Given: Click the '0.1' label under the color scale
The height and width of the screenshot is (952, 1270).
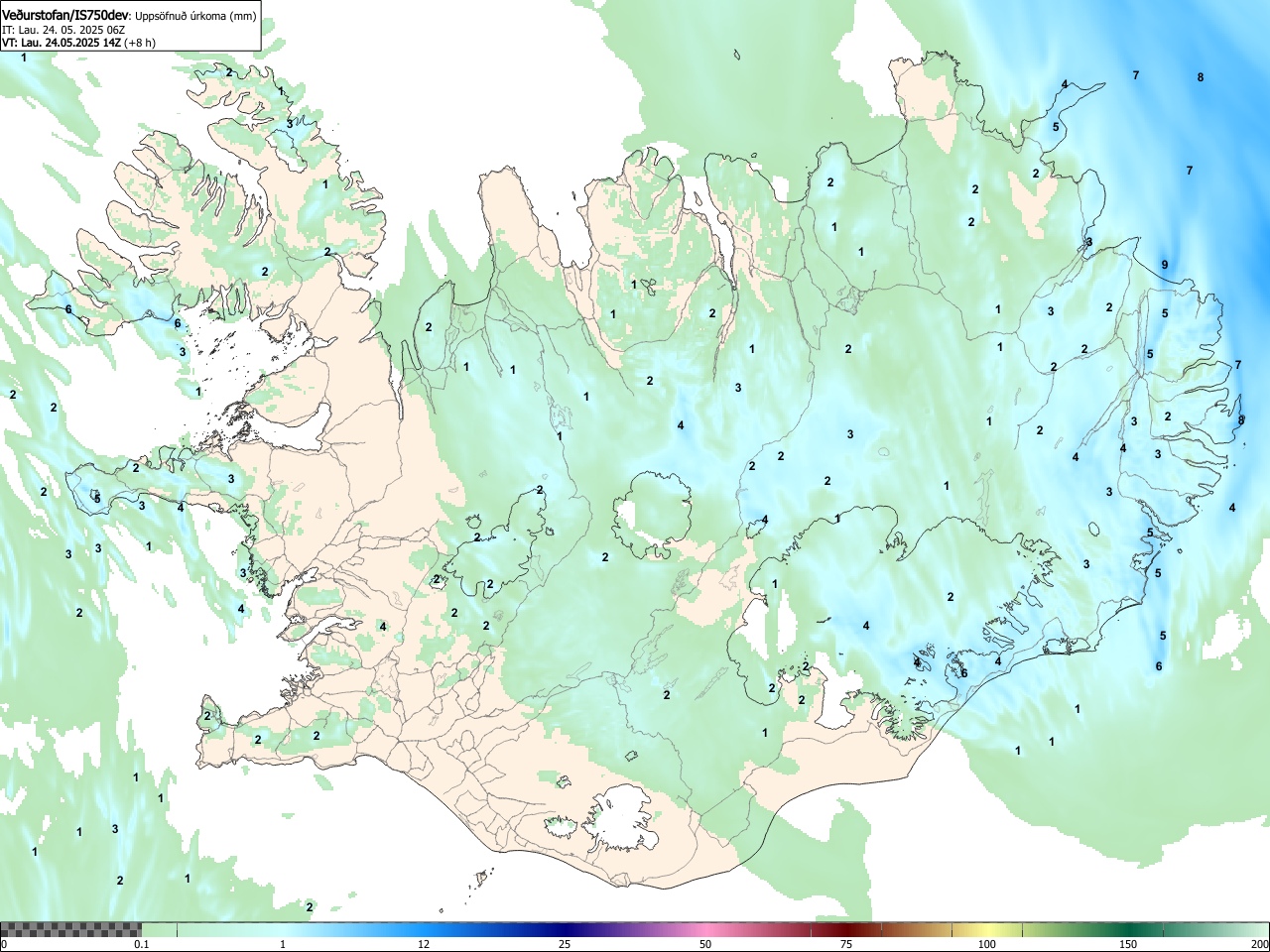Looking at the screenshot, I should tap(141, 944).
